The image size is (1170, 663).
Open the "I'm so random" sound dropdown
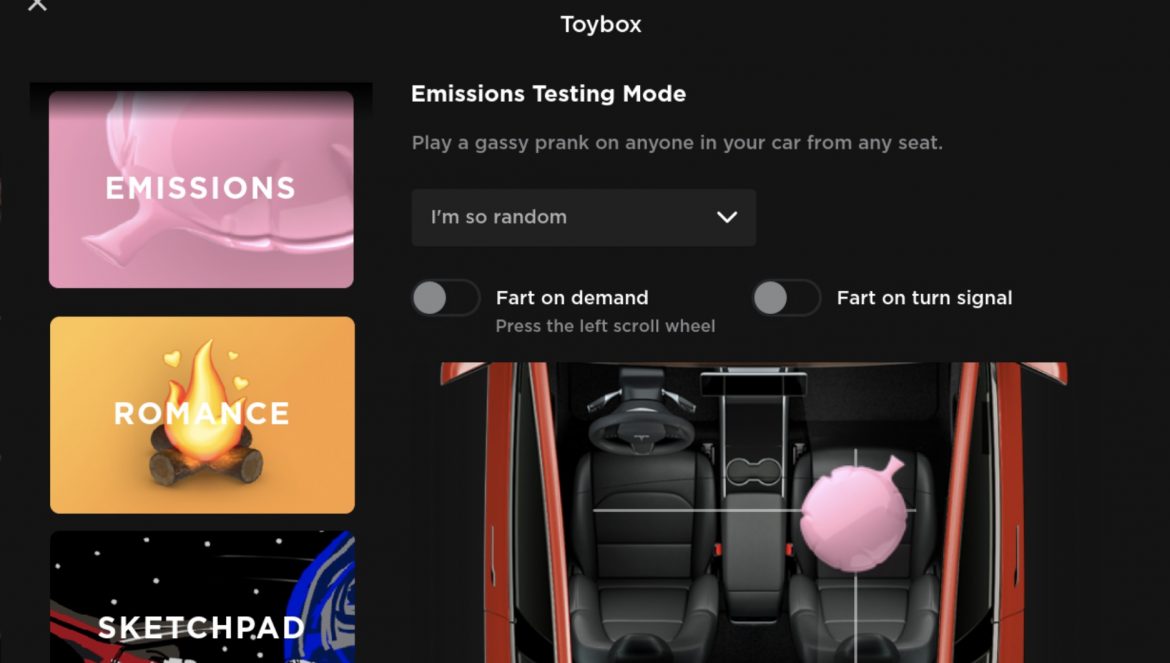tap(584, 217)
